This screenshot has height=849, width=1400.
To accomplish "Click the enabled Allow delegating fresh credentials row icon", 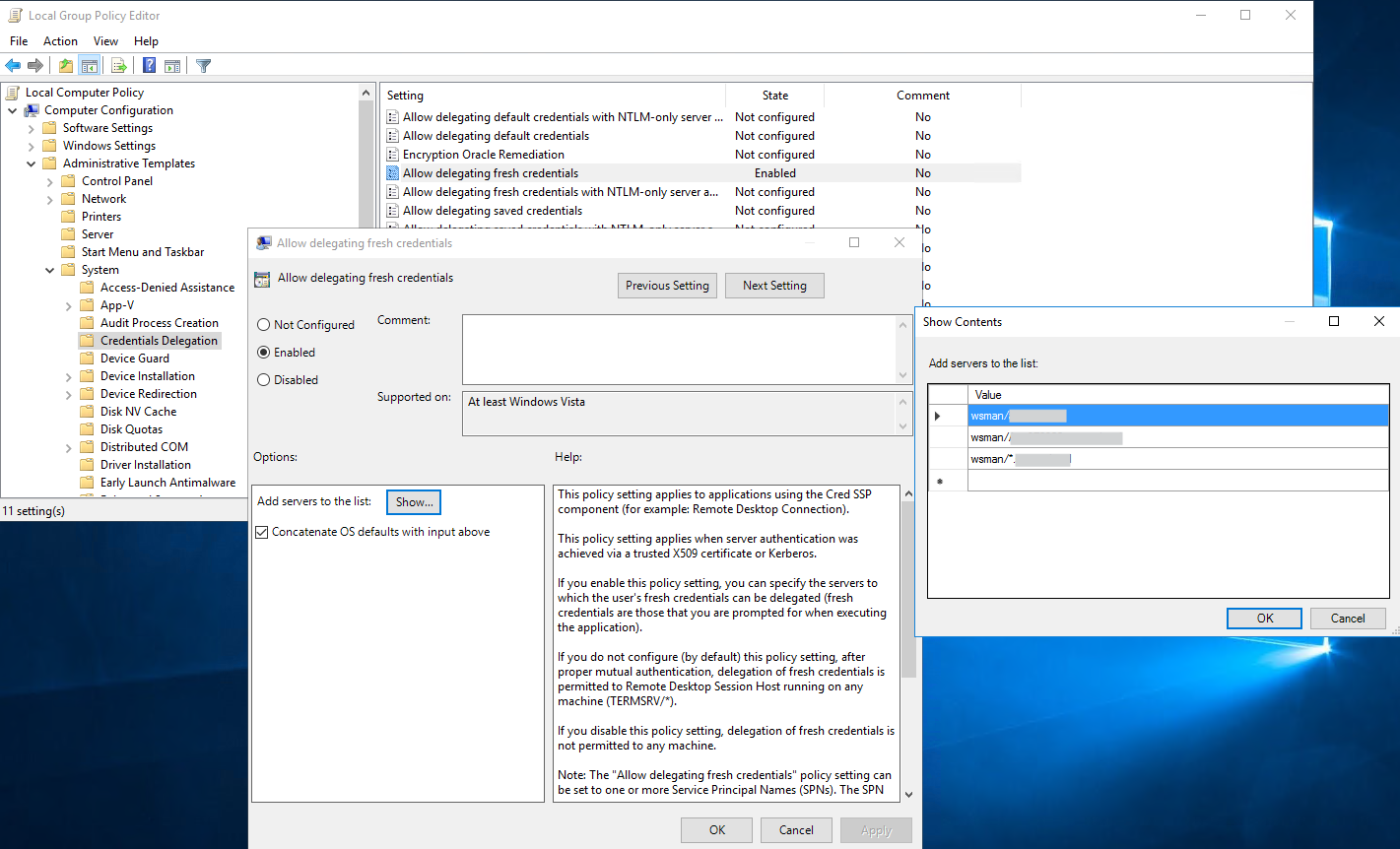I will [393, 173].
